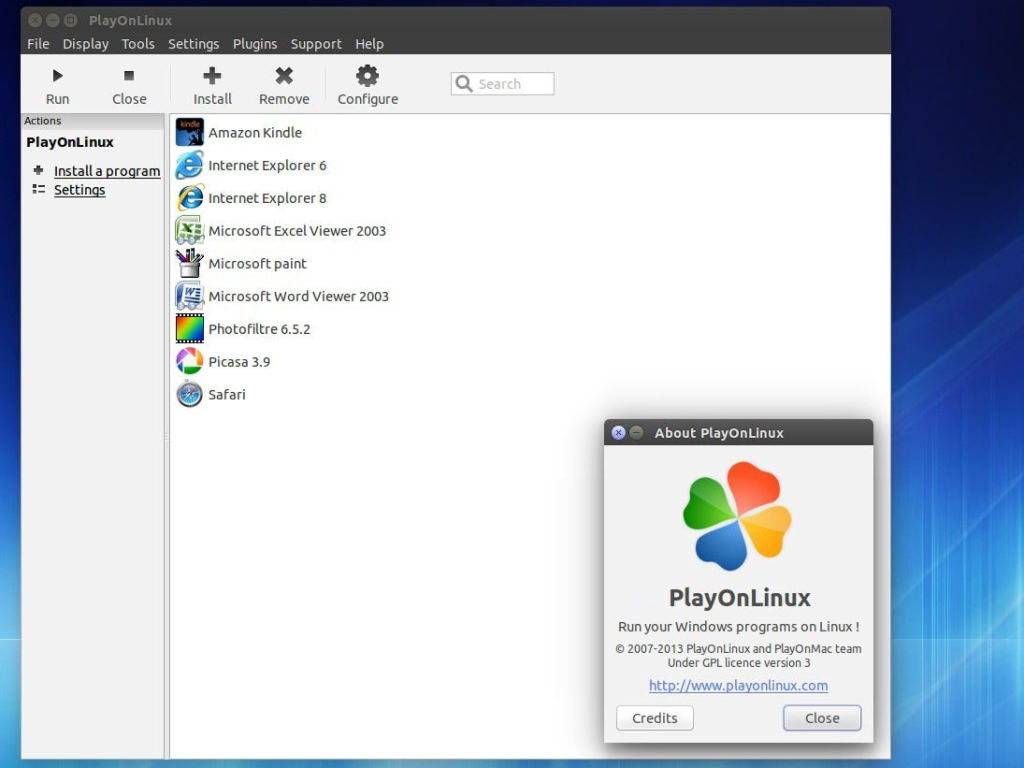
Task: Click the PlayOnLinux clover logo
Action: click(738, 516)
